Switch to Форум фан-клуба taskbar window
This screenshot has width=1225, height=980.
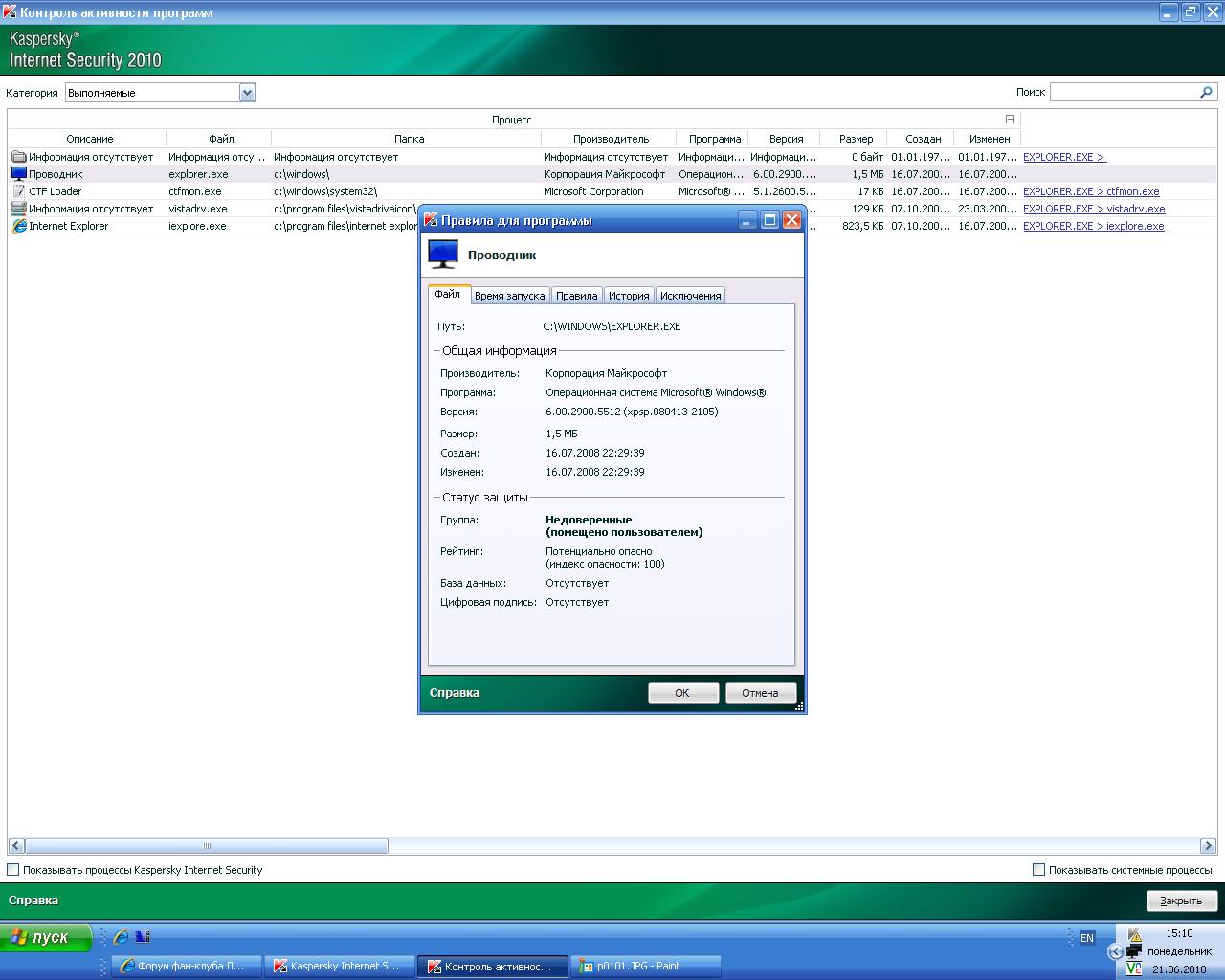click(188, 966)
